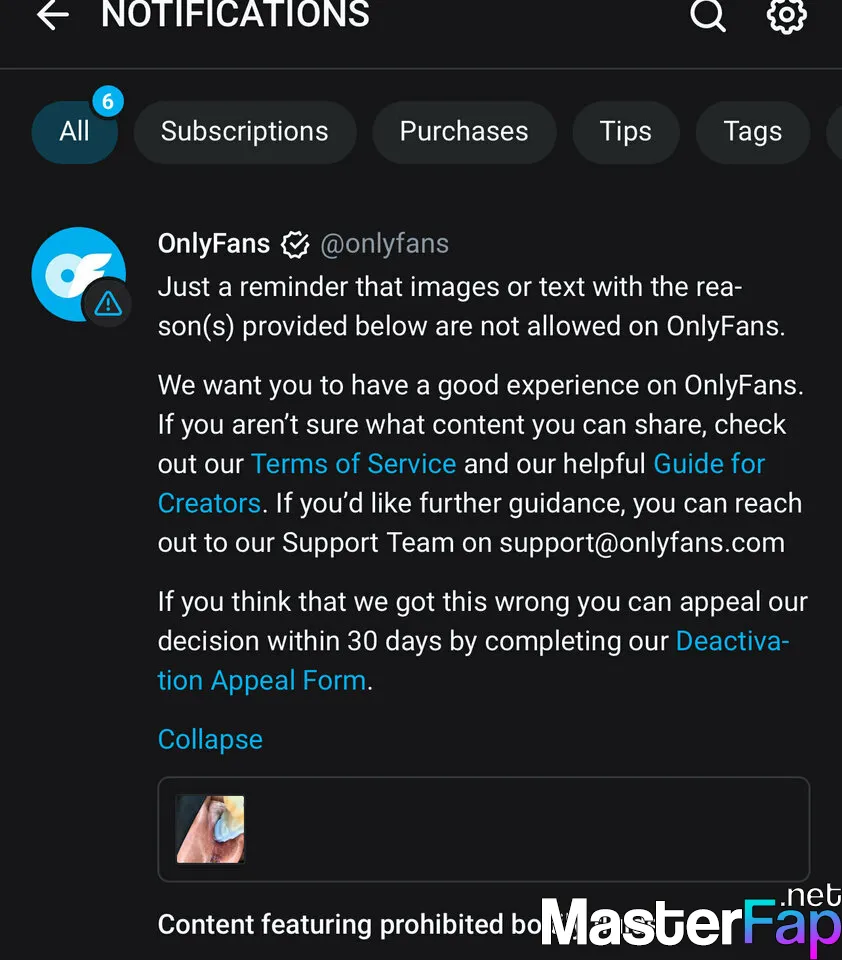The image size is (842, 960).
Task: Click the unread count badge showing 6
Action: 107,101
